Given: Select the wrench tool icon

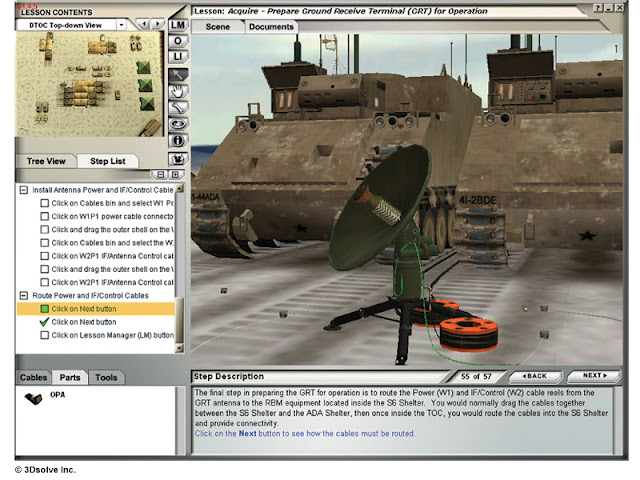Looking at the screenshot, I should (x=178, y=108).
